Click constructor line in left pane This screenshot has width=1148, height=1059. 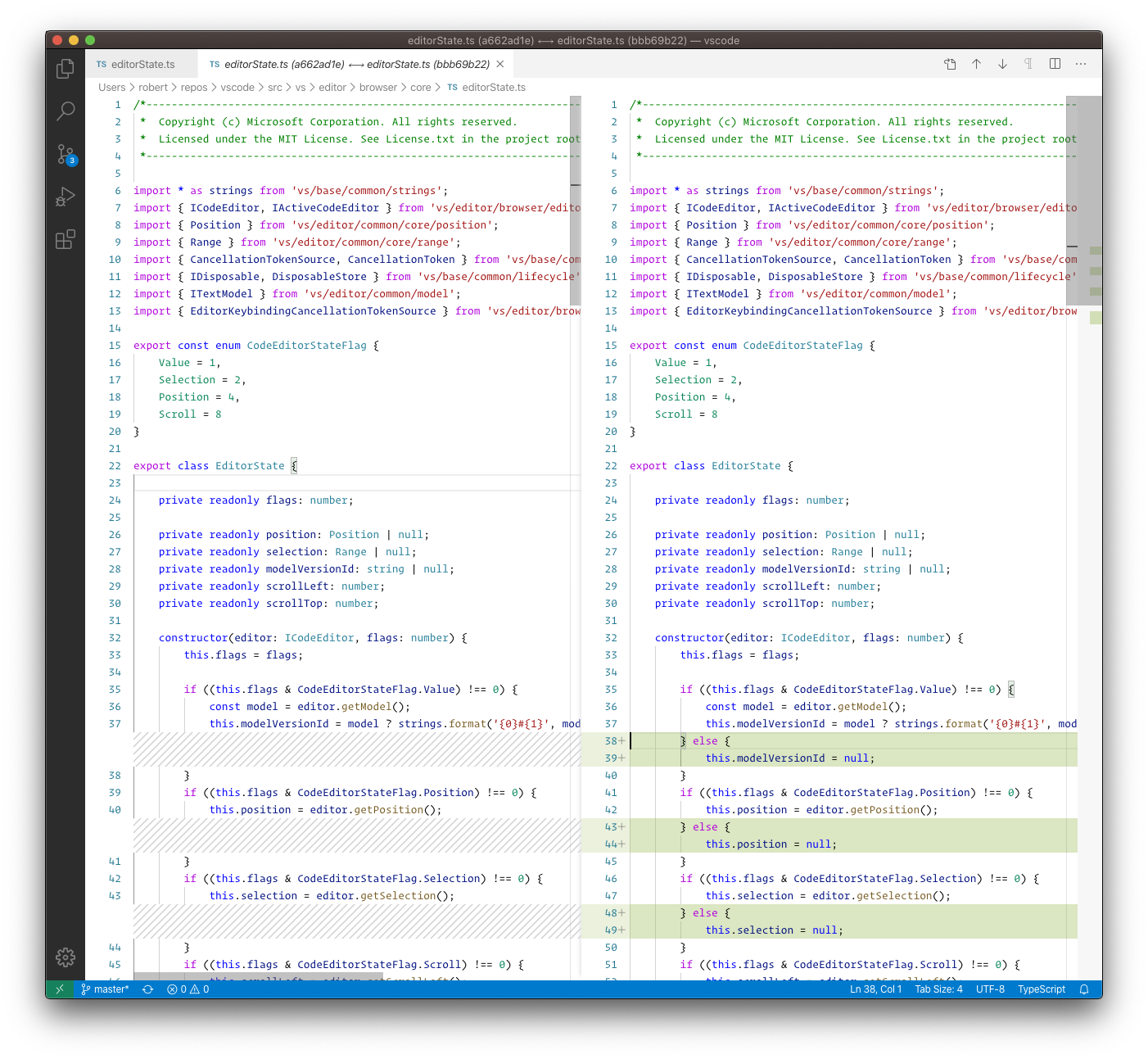point(313,638)
